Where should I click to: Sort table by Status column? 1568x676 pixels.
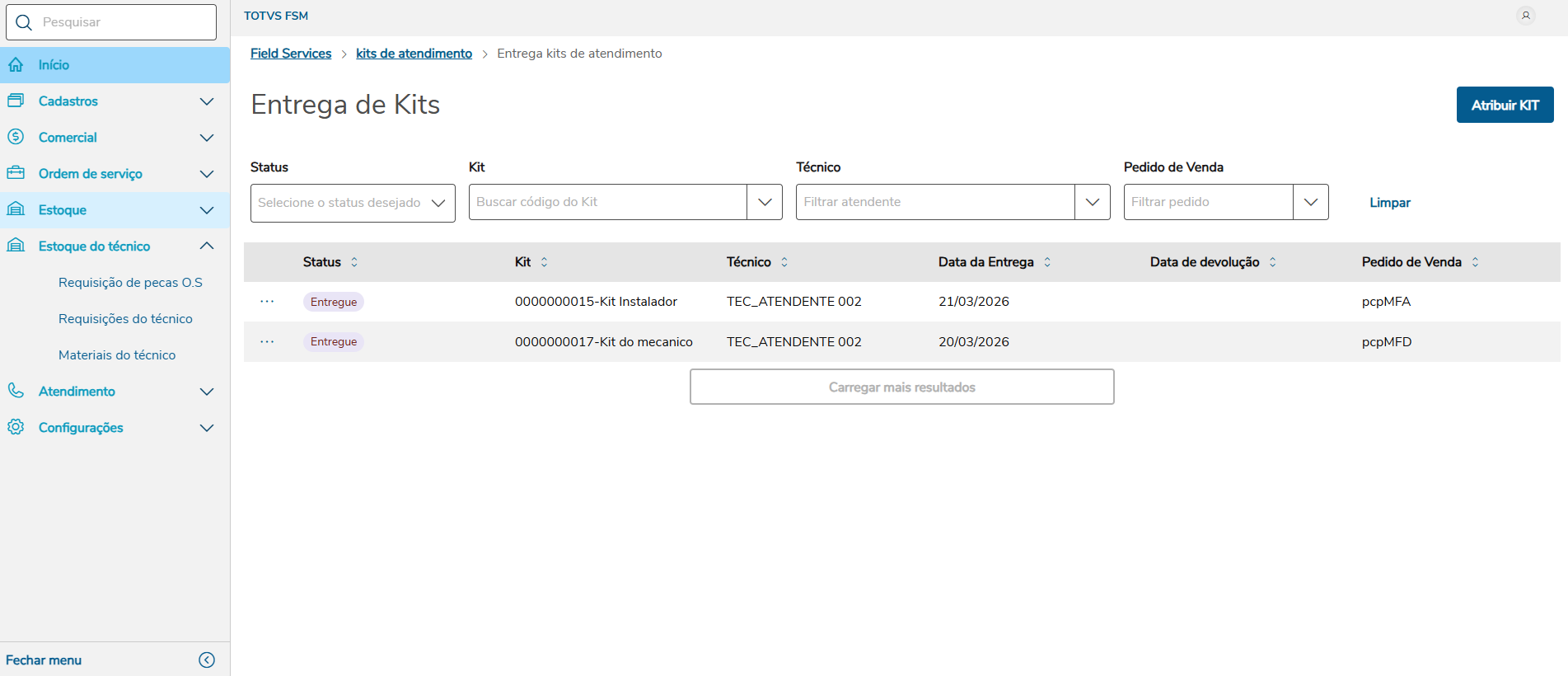tap(354, 262)
